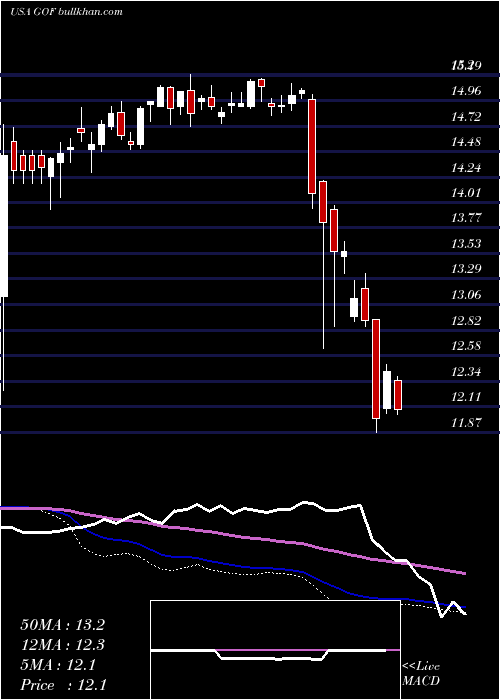Click the '<<Live MACD' label
Viewport: 500px width, 700px height.
tap(421, 673)
